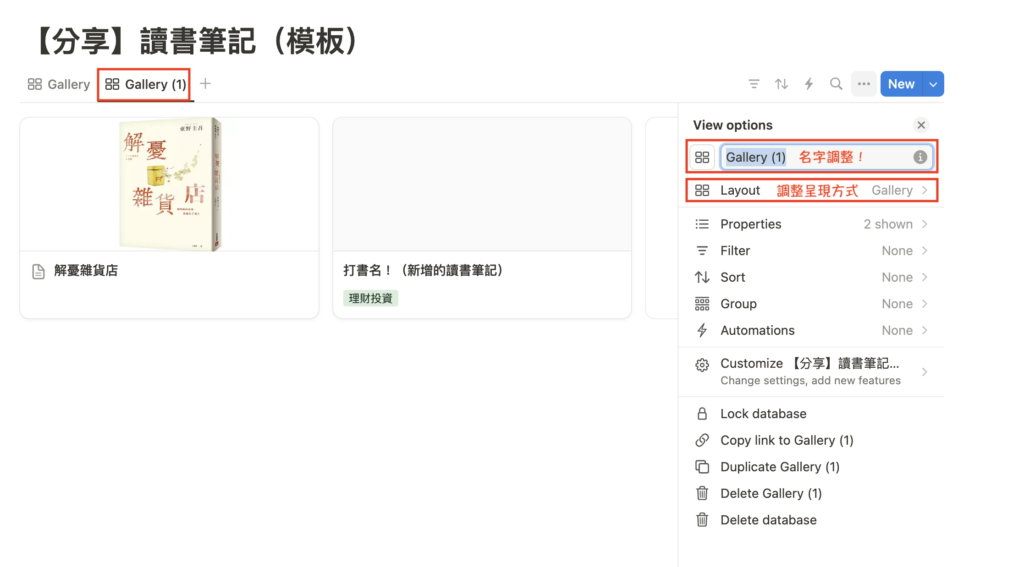Expand the Layout option row
The image size is (1024, 567).
tap(811, 190)
